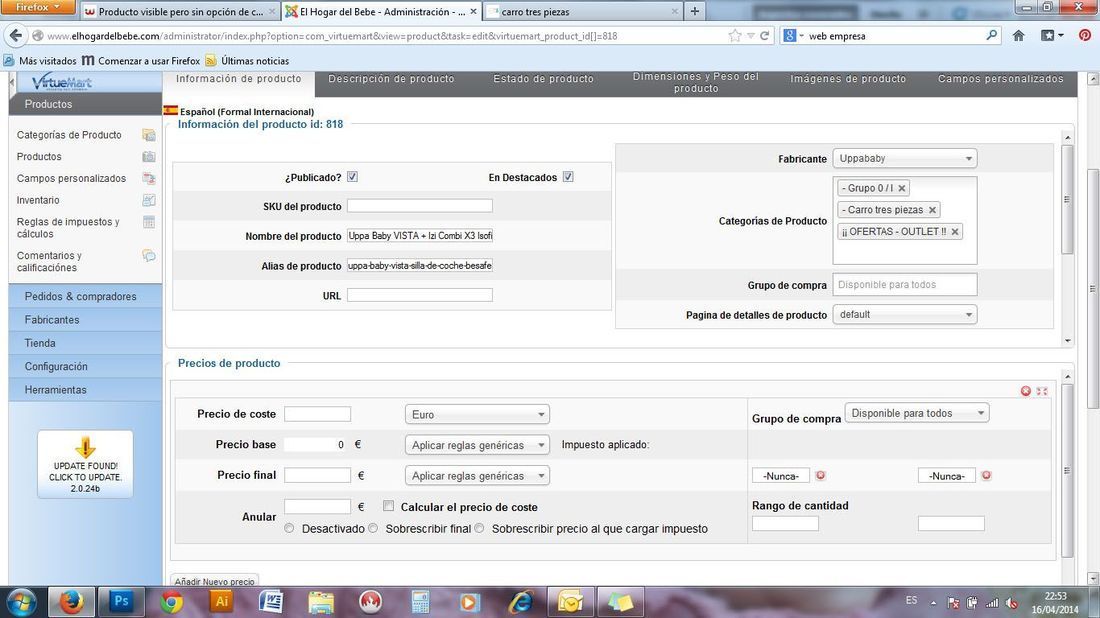
Task: Expand the Configuración menu section
Action: (x=86, y=366)
